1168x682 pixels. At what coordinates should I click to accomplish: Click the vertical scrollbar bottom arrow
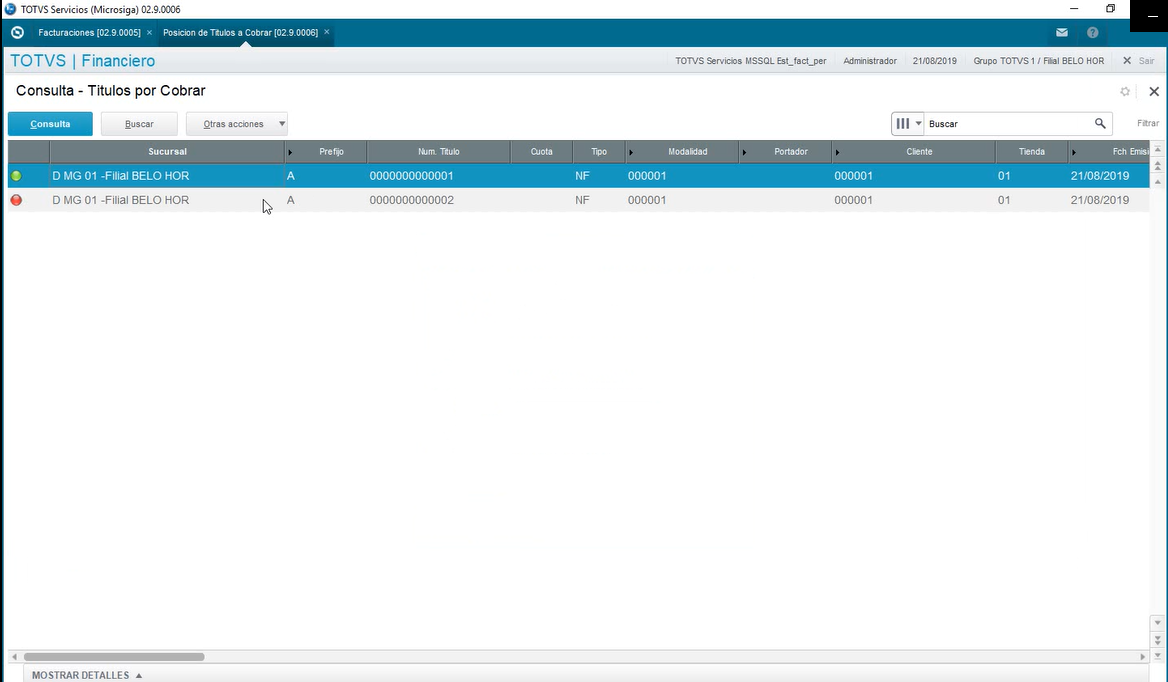1158,655
